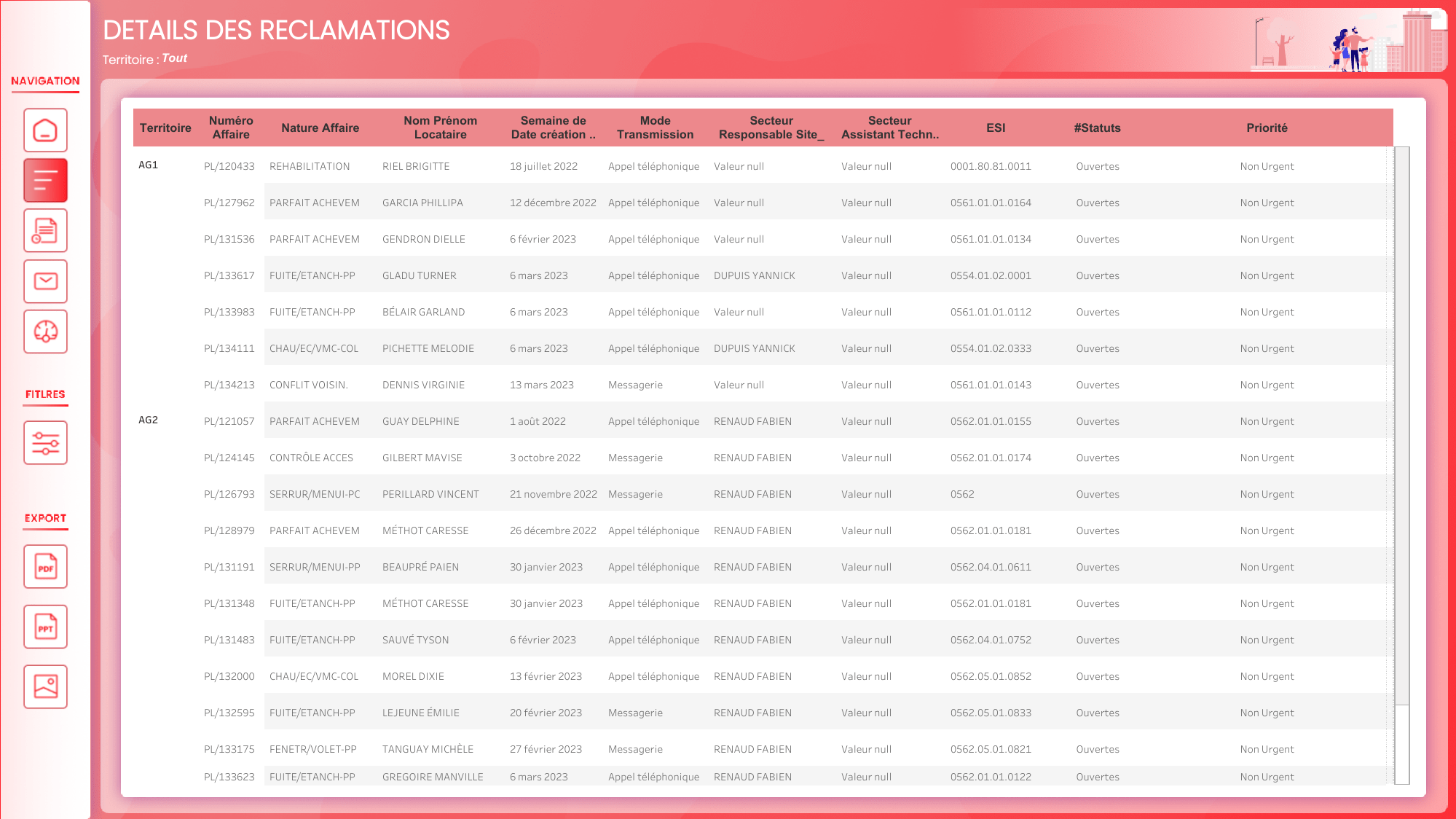Click the Priorité column header
The width and height of the screenshot is (1456, 819).
tap(1267, 128)
